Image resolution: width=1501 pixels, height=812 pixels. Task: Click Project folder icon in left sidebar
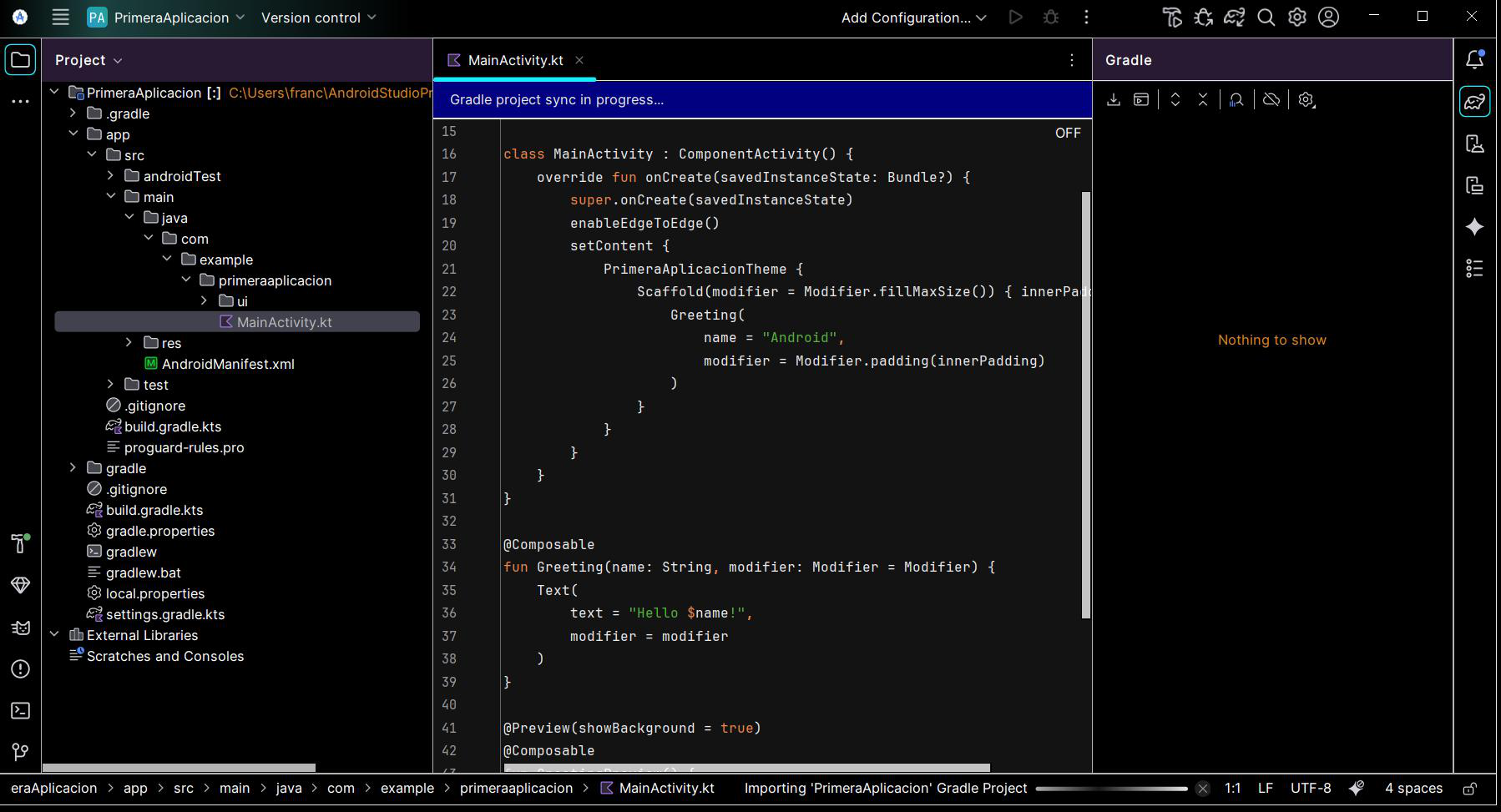coord(20,60)
